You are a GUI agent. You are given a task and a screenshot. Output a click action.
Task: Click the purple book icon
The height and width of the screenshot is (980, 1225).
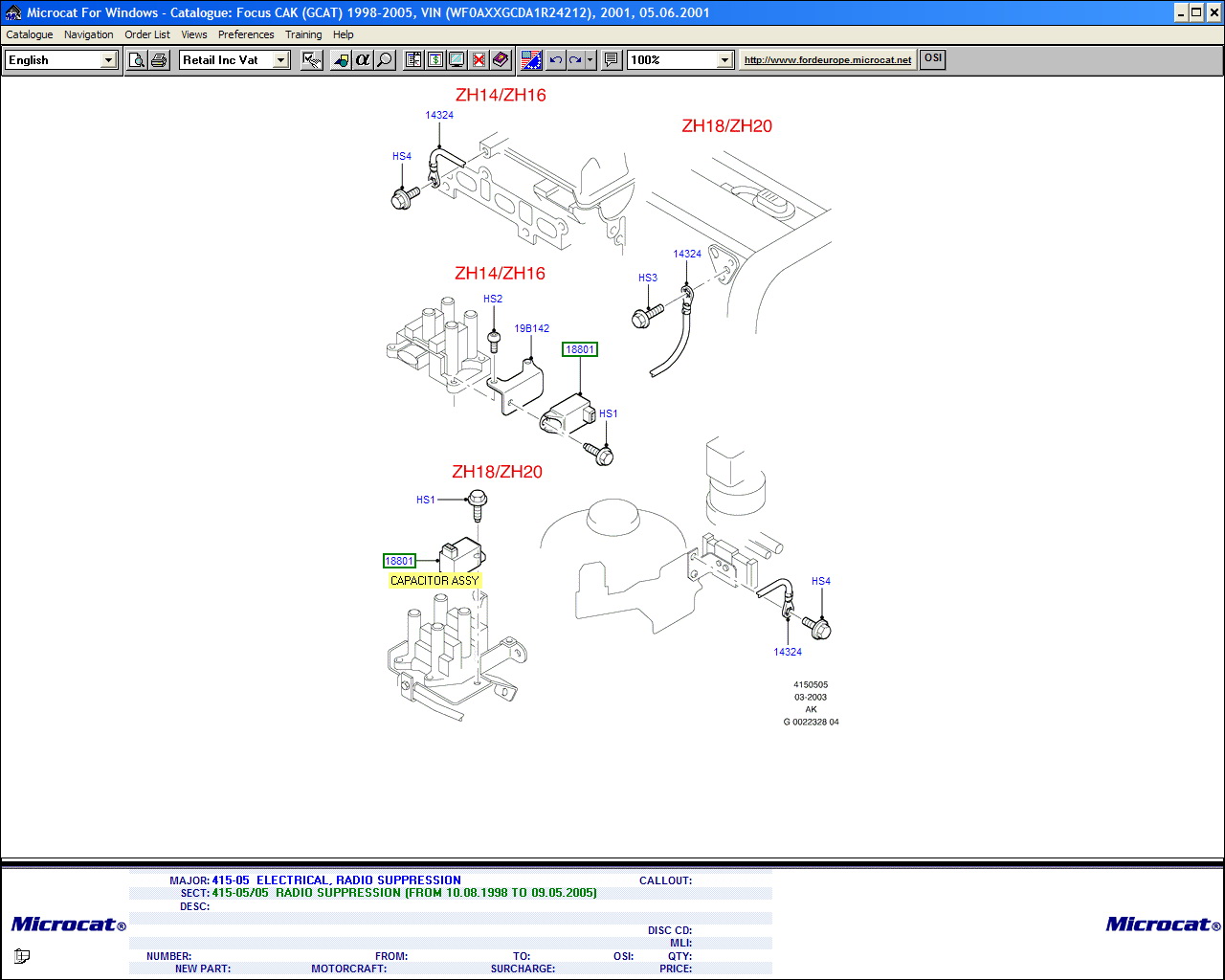coord(501,60)
